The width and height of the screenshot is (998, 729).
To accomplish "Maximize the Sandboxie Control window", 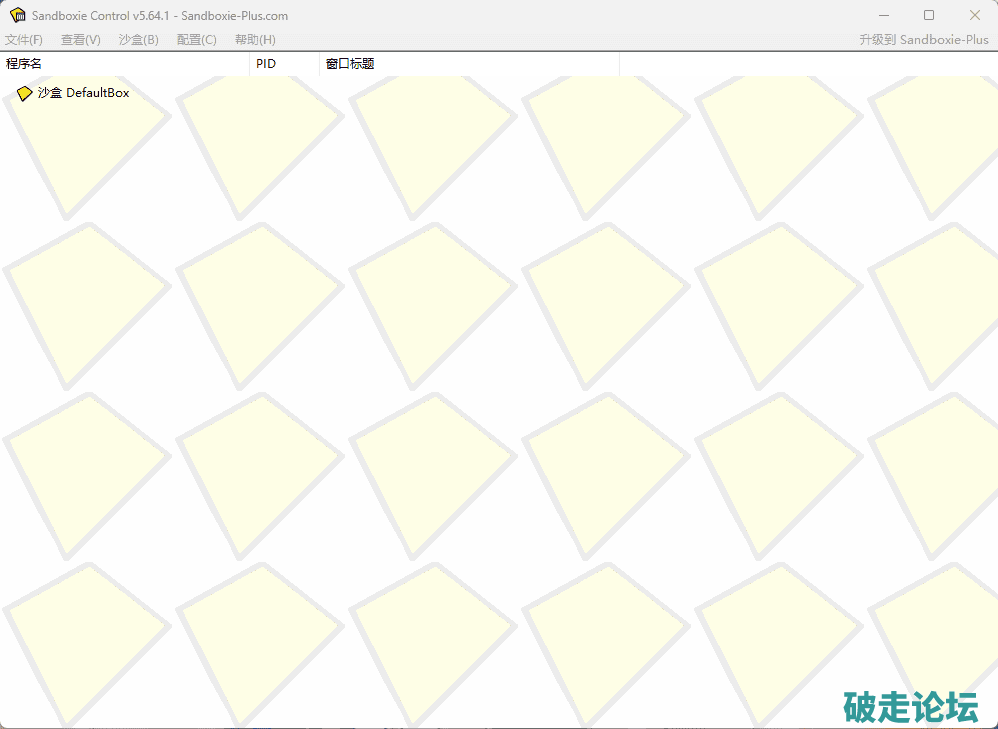I will coord(929,14).
